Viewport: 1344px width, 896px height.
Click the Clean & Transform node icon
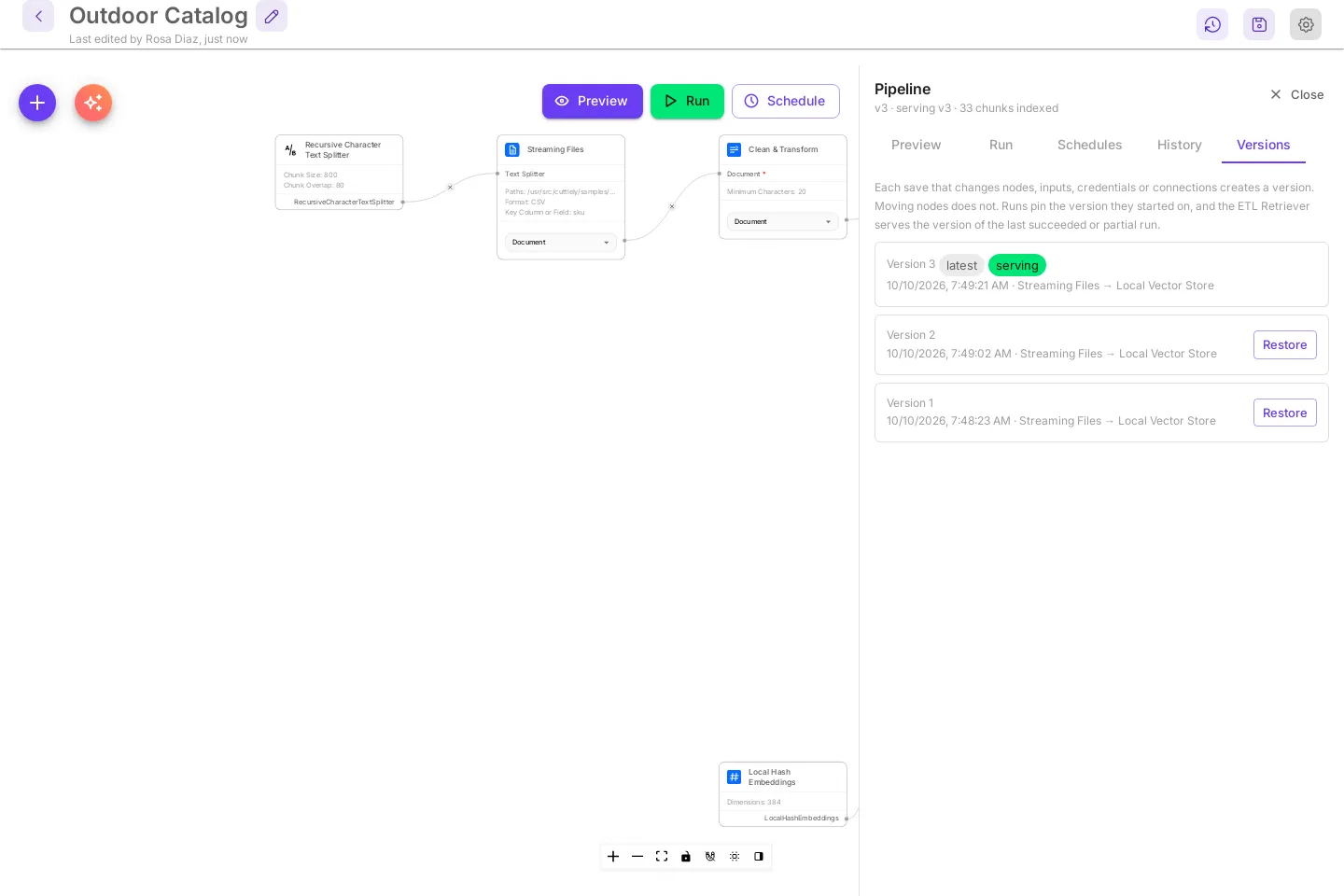pyautogui.click(x=735, y=149)
